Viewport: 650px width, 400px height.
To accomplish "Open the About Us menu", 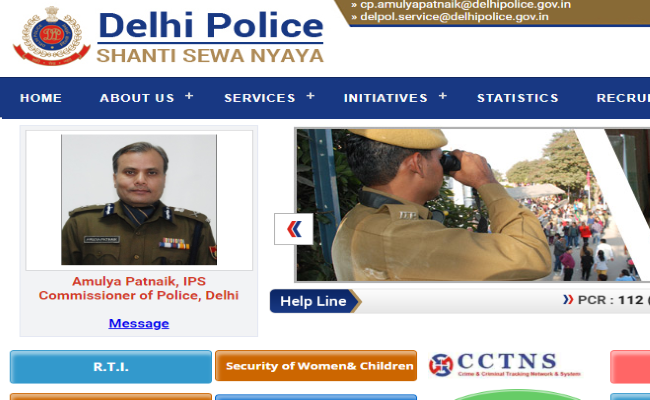I will pos(137,98).
